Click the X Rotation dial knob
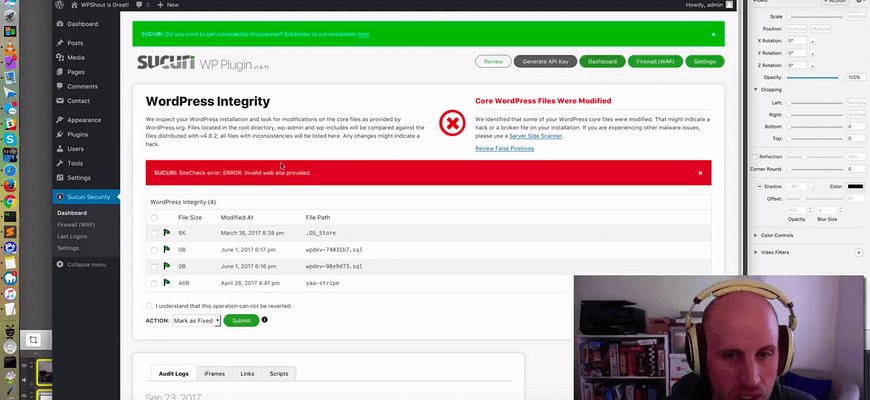 [x=812, y=41]
